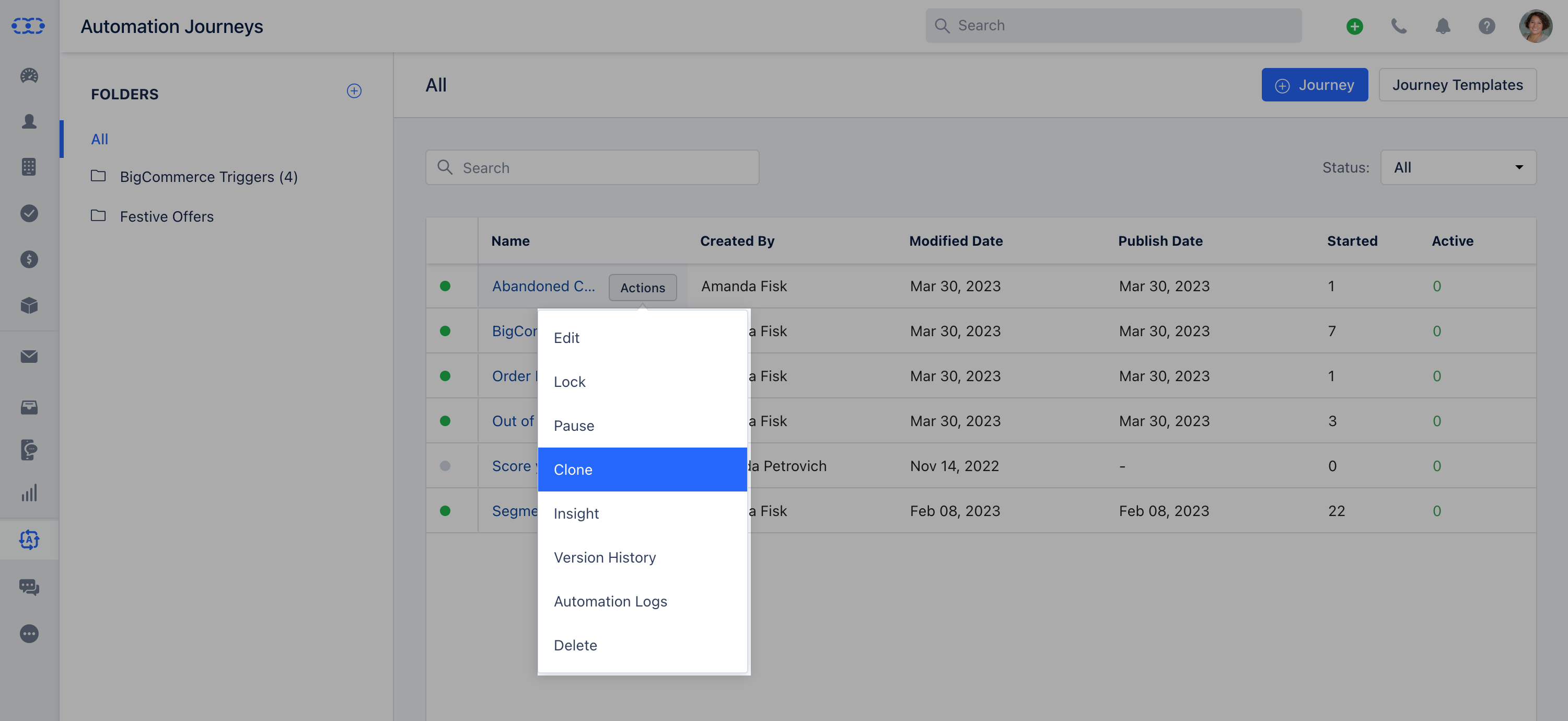Screen dimensions: 1568x721
Task: Open the Abandoned C... journey link
Action: (543, 285)
